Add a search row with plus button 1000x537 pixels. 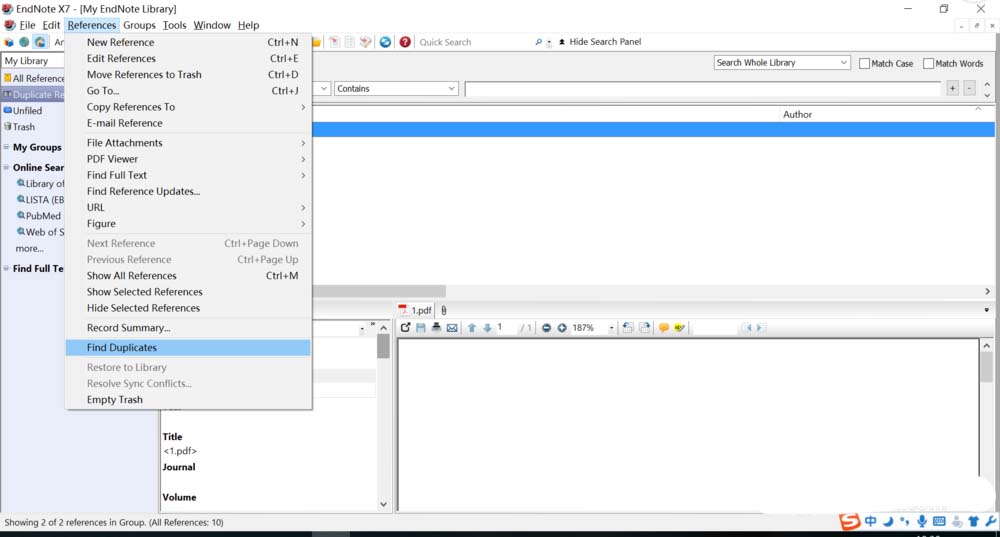tap(952, 89)
